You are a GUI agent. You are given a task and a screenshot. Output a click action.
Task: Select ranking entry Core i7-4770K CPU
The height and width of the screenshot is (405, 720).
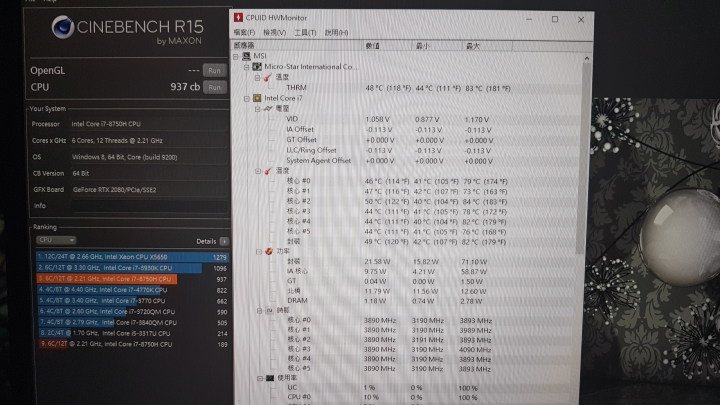tap(132, 290)
